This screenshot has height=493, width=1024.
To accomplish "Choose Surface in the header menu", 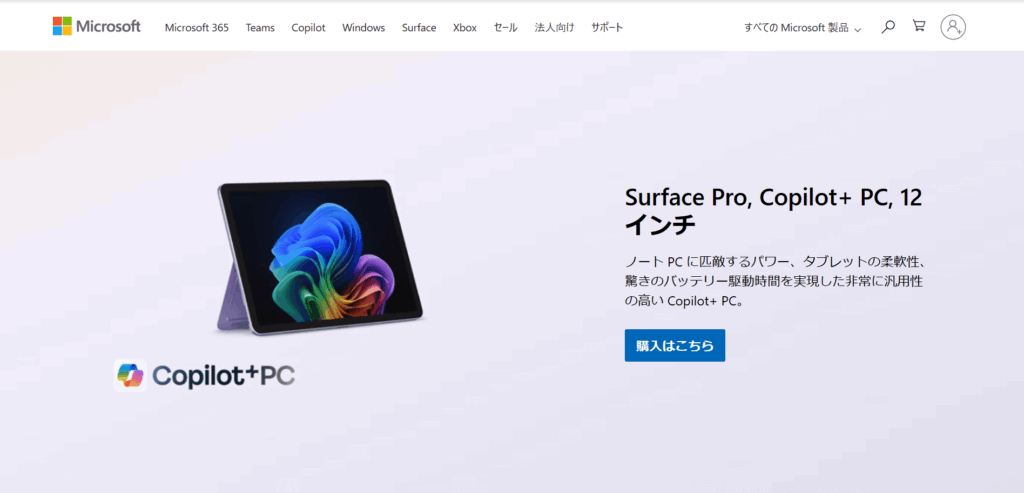I will (419, 27).
